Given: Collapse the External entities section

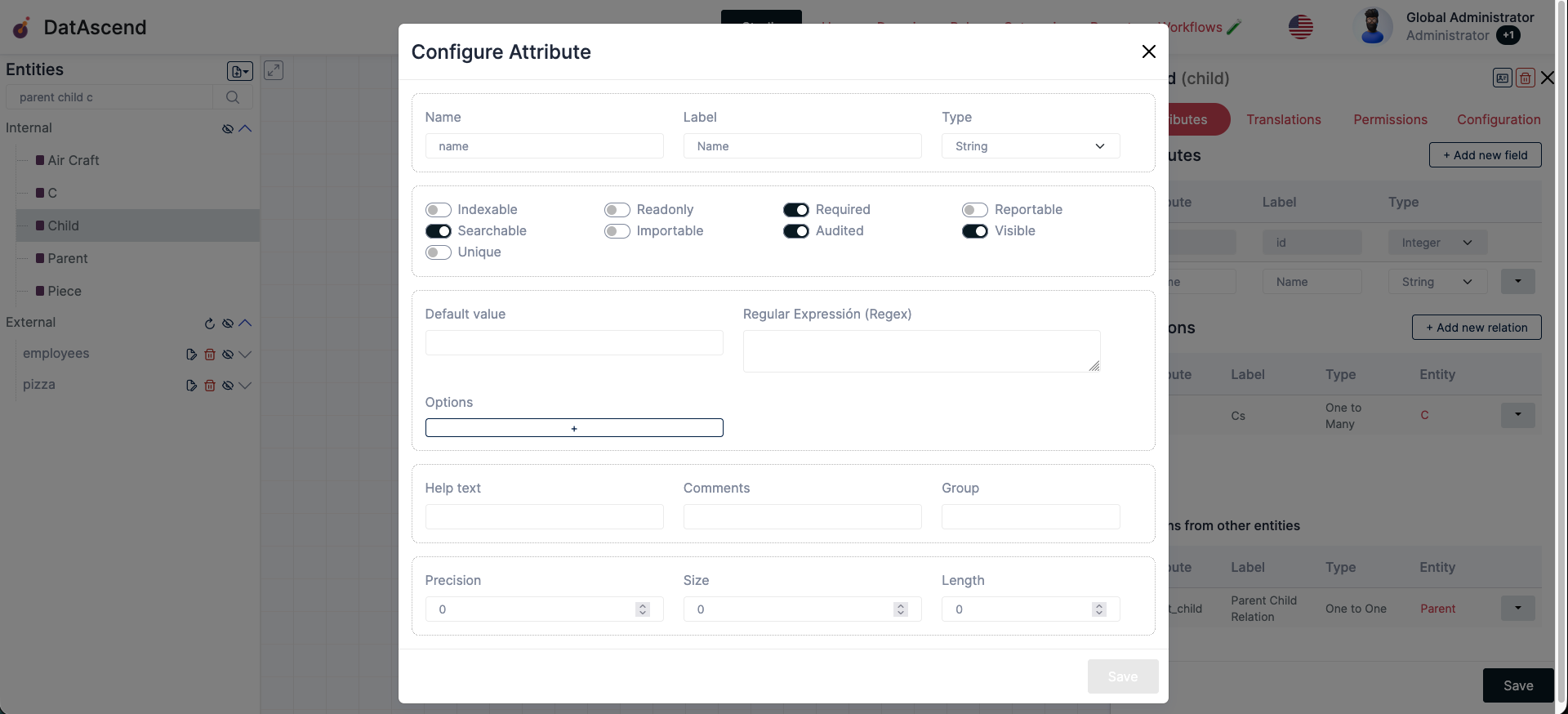Looking at the screenshot, I should [x=245, y=323].
